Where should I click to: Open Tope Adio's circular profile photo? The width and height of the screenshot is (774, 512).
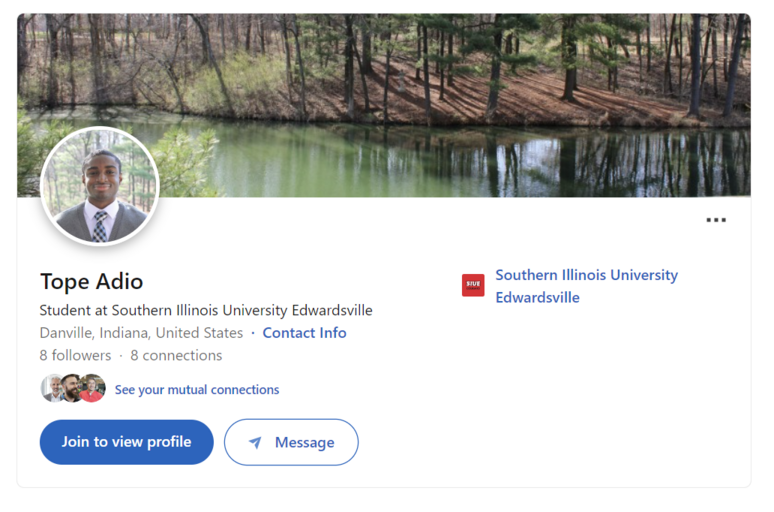[x=100, y=186]
